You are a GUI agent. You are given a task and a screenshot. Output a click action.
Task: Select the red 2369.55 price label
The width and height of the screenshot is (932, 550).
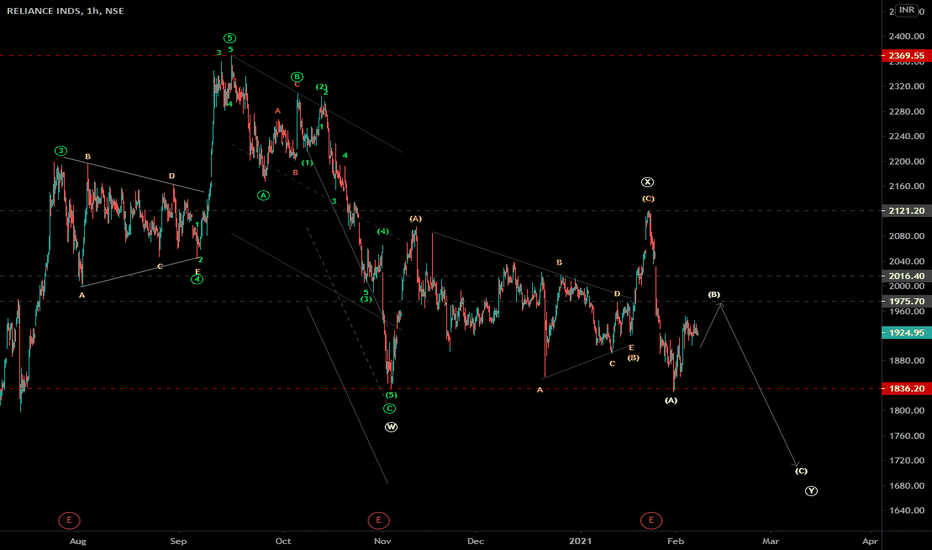tap(906, 56)
